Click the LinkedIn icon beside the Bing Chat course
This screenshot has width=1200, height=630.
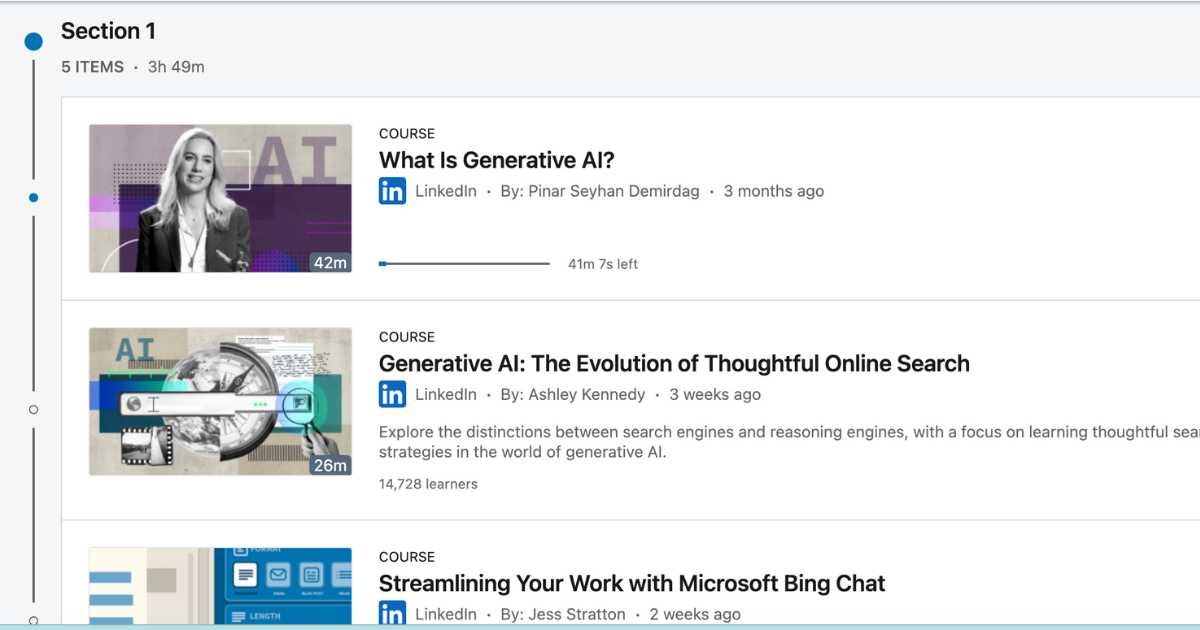click(392, 614)
